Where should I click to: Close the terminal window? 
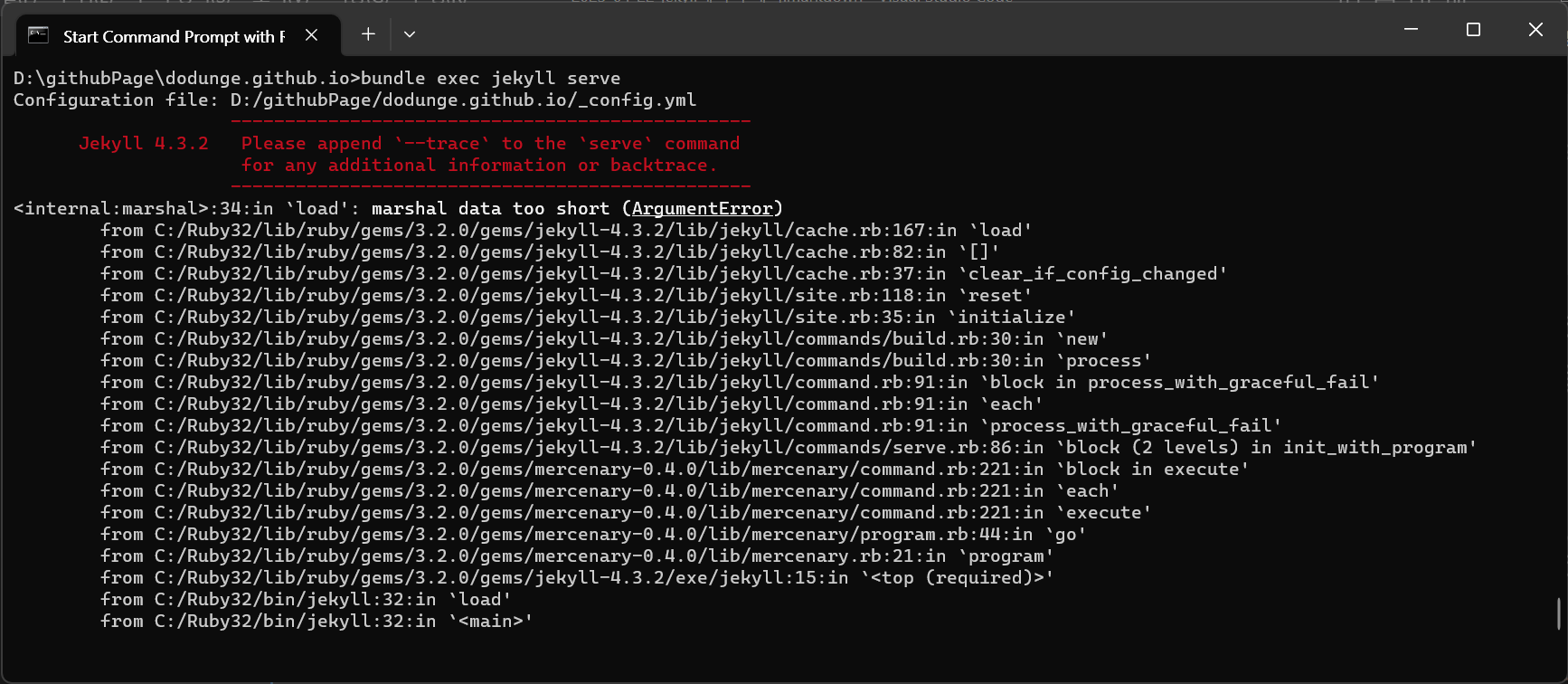click(x=1535, y=30)
